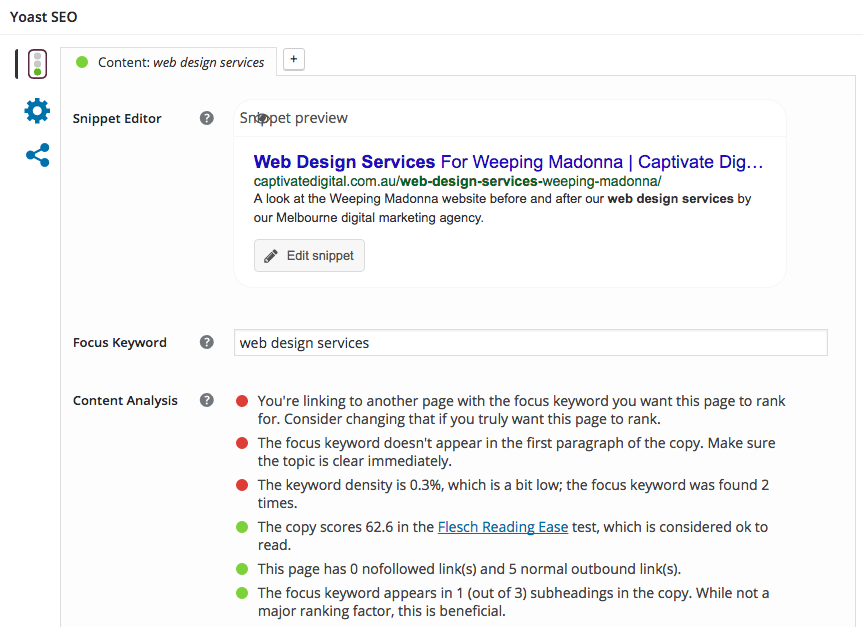The width and height of the screenshot is (863, 627).
Task: Click green bullet for nofollowed links result
Action: pos(242,569)
